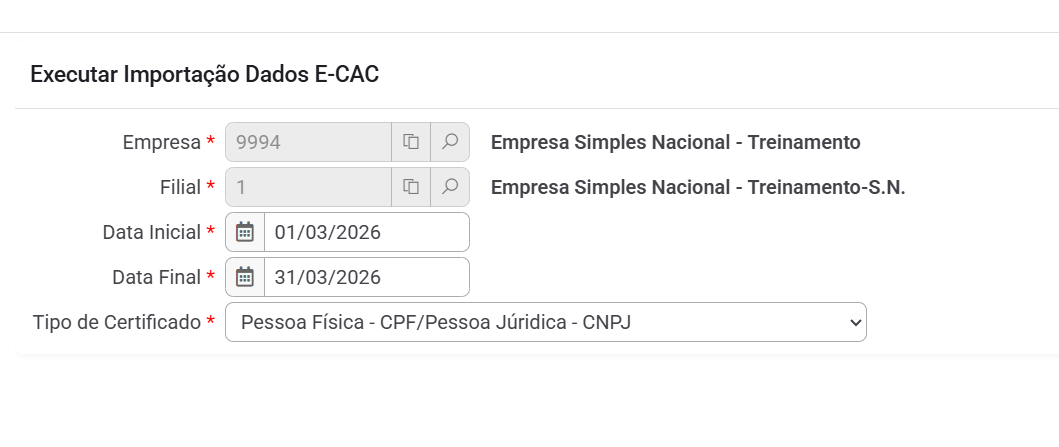Focus the Data Final date field 31/03/2026
The height and width of the screenshot is (447, 1059).
click(x=366, y=277)
